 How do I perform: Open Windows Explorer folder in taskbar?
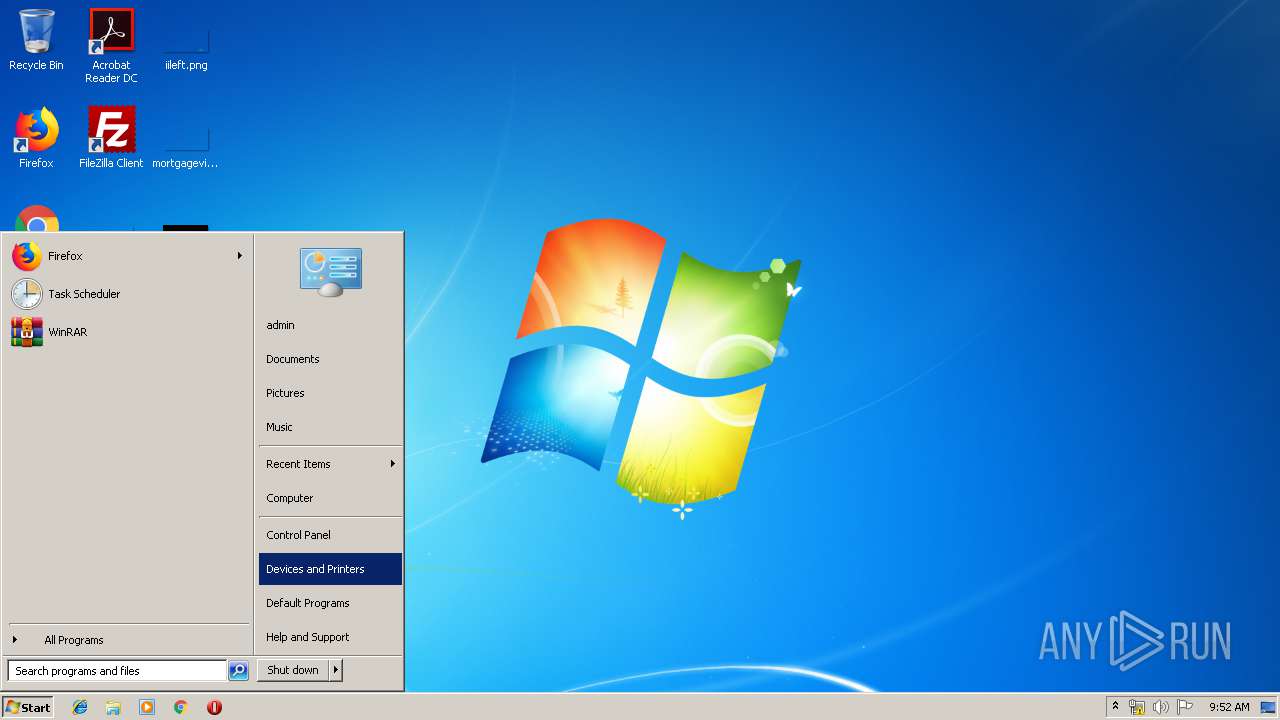(x=113, y=707)
